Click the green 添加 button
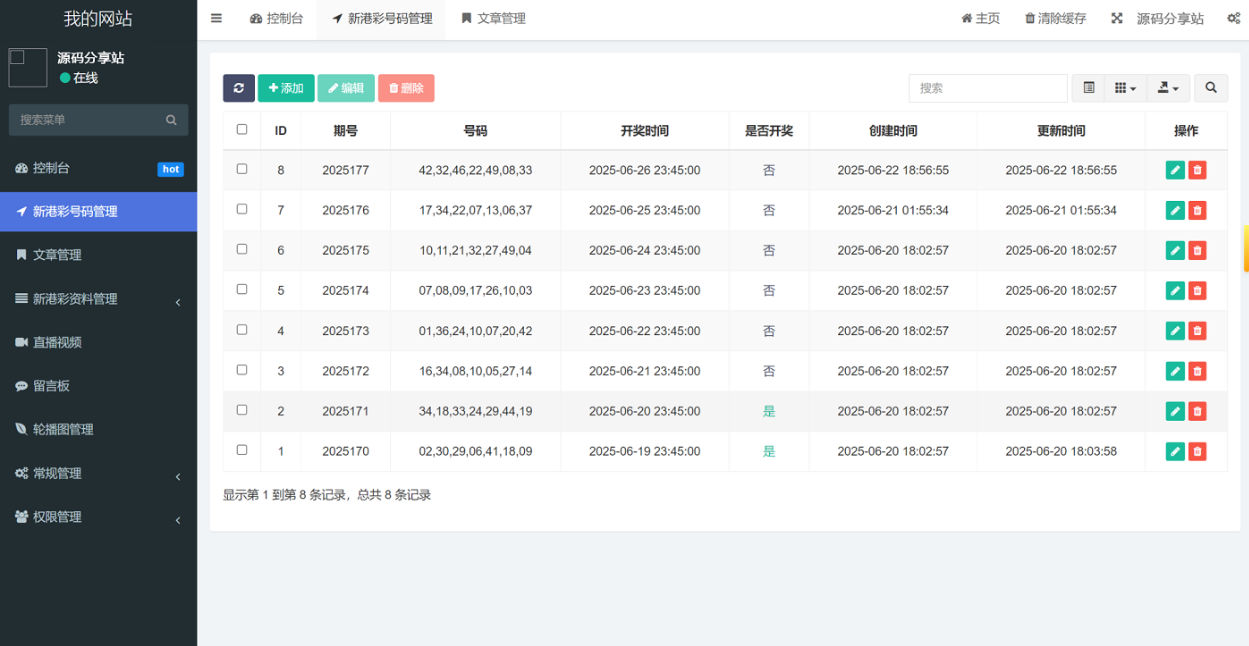The image size is (1249, 646). (x=286, y=88)
